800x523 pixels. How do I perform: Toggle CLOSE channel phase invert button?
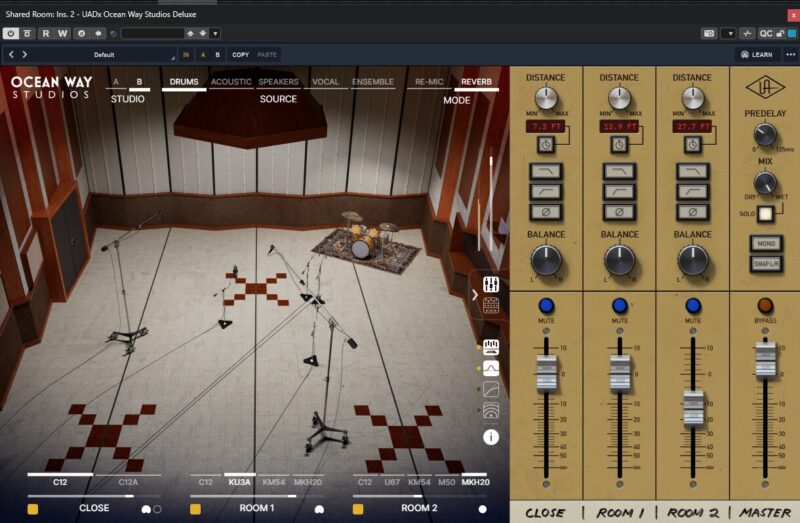[x=546, y=212]
